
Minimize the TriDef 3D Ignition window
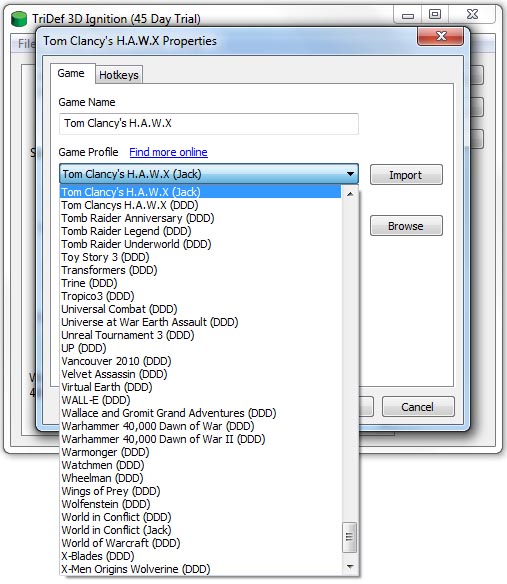coord(408,15)
